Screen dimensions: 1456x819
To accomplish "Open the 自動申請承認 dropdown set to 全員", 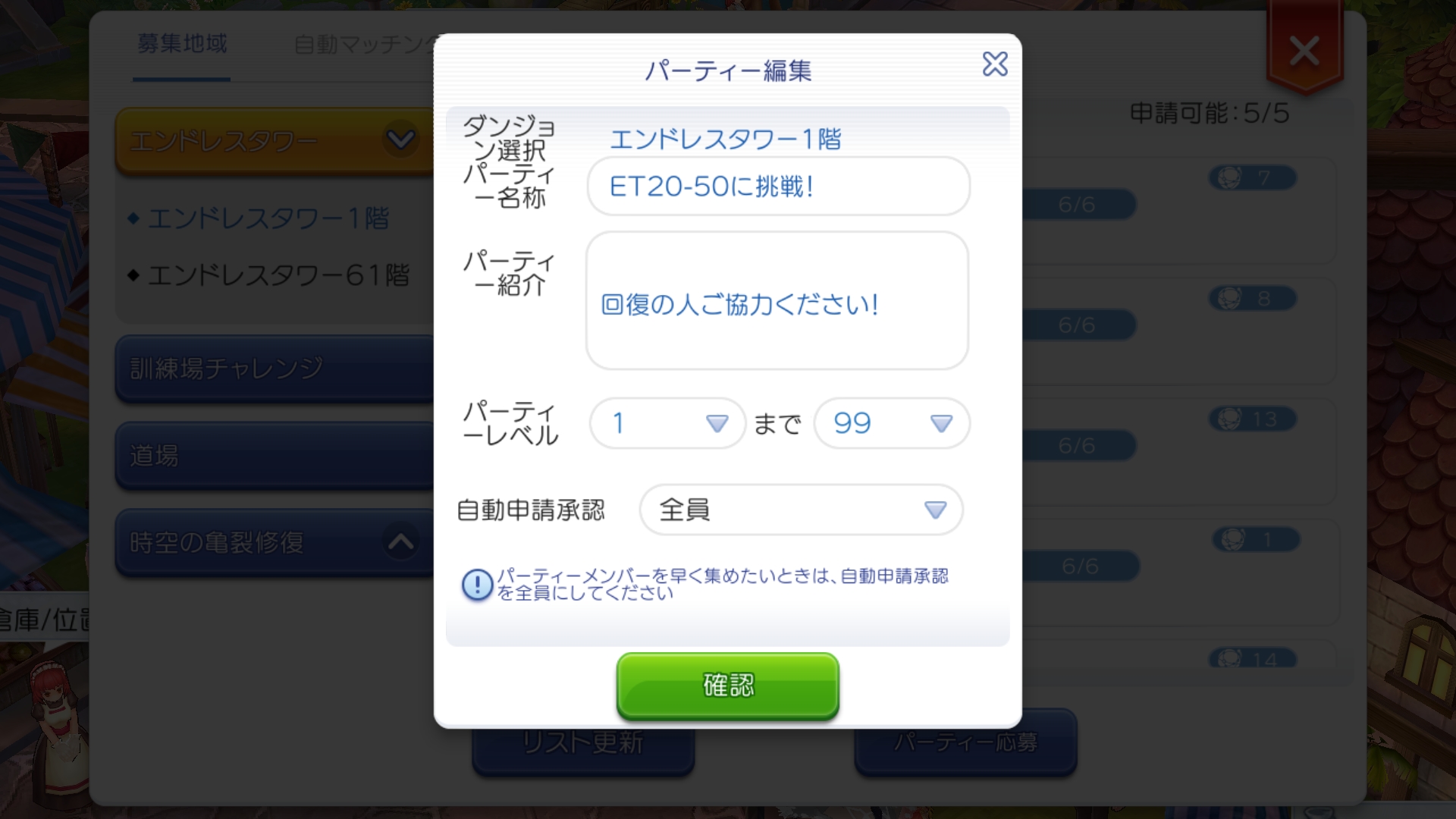I will (x=802, y=510).
